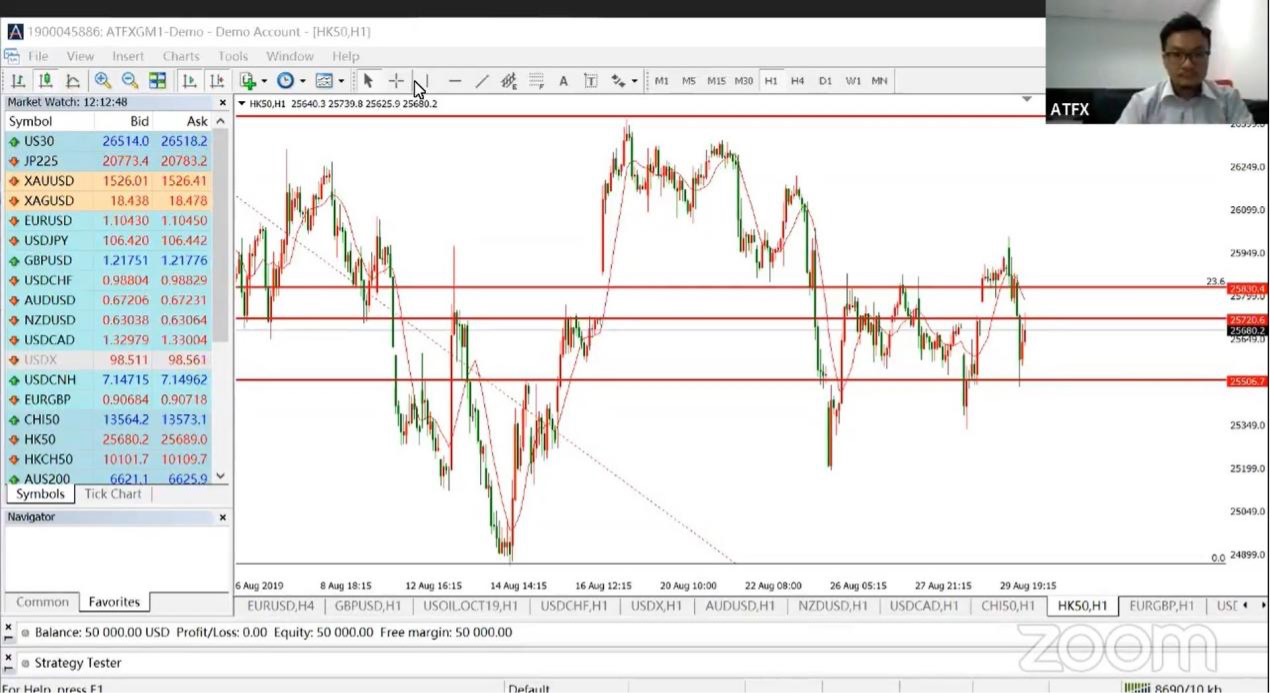Image resolution: width=1274 pixels, height=696 pixels.
Task: Set timeframe to H4
Action: click(797, 81)
